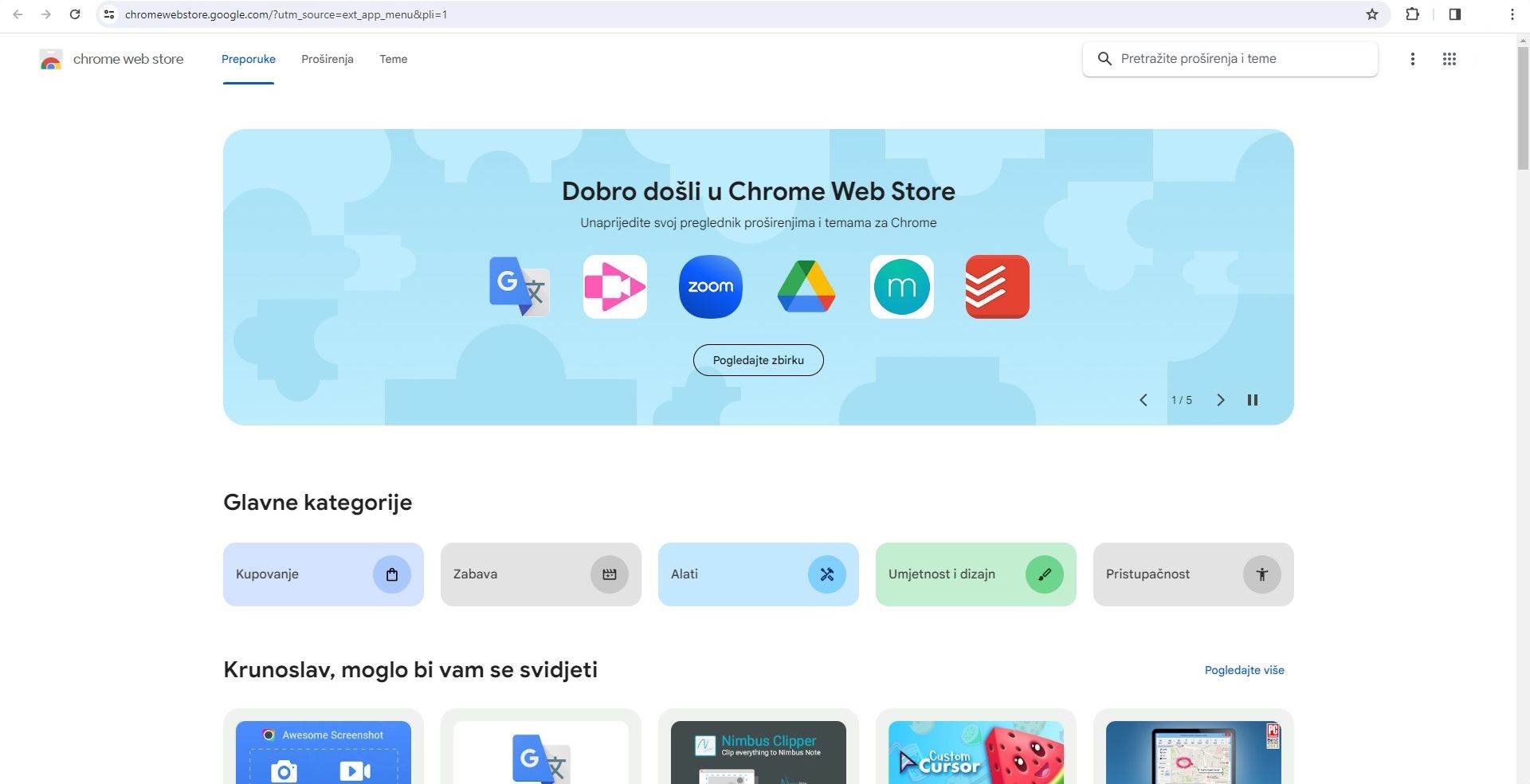Click the browser address bar URL
Viewport: 1530px width, 784px height.
[286, 14]
